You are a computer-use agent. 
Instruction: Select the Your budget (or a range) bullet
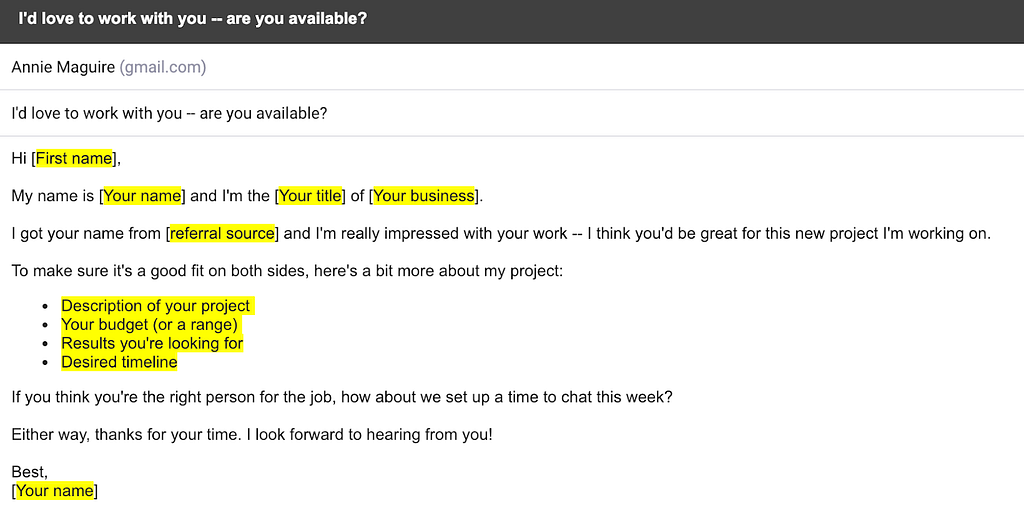coord(150,325)
